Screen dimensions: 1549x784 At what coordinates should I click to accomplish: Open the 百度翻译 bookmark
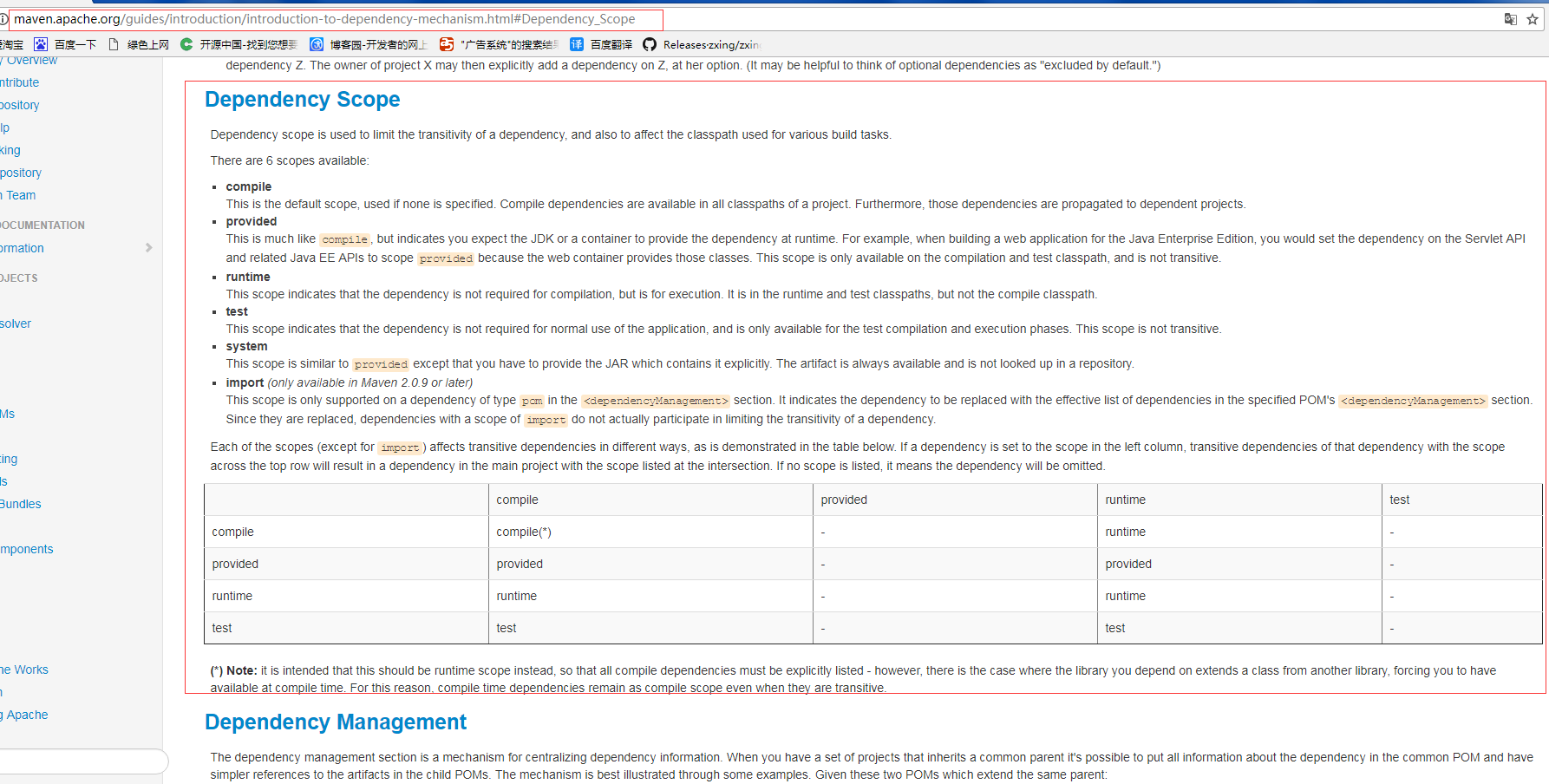[601, 44]
